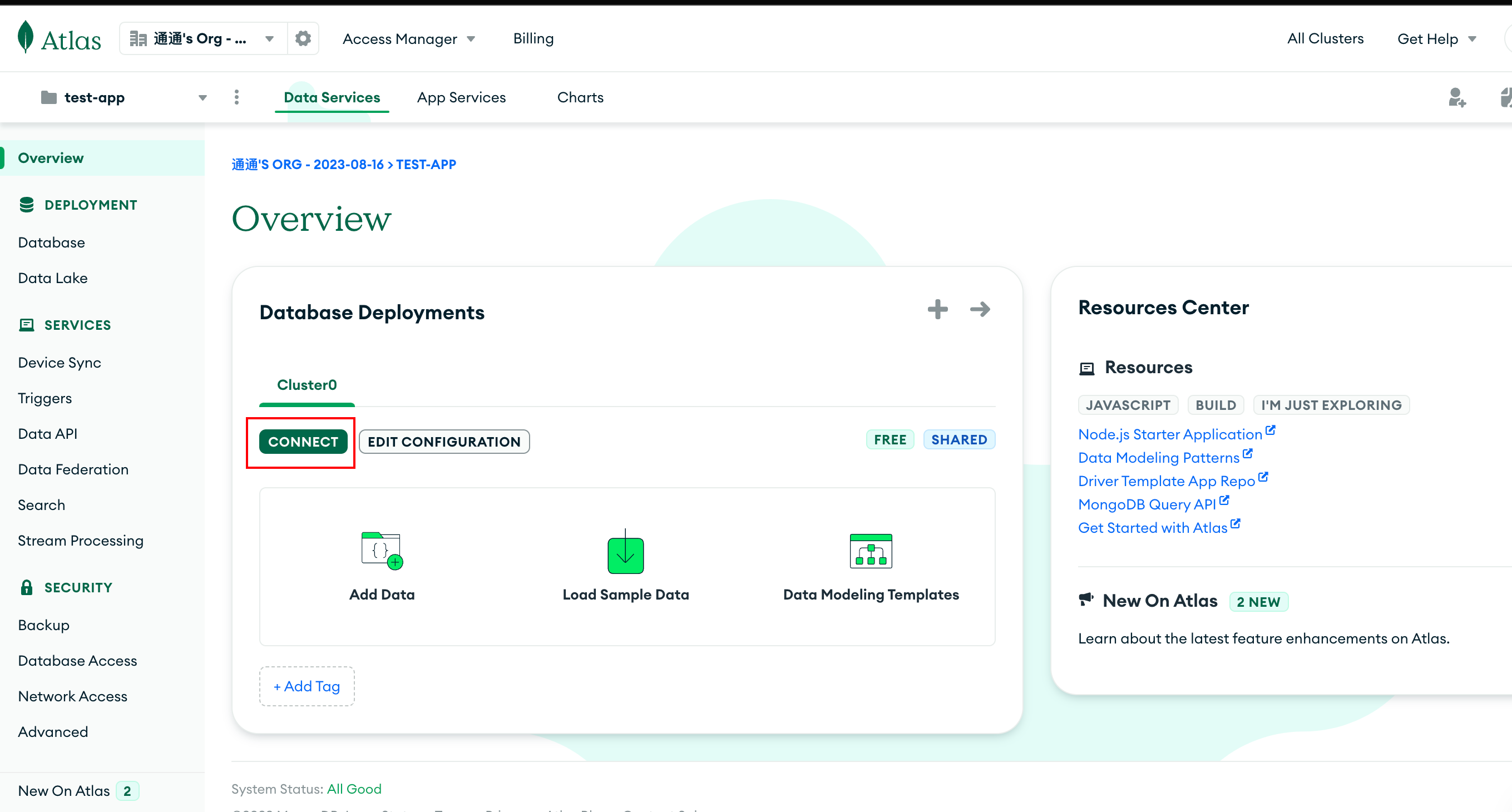This screenshot has height=812, width=1512.
Task: Open Network Access in the sidebar
Action: (73, 696)
